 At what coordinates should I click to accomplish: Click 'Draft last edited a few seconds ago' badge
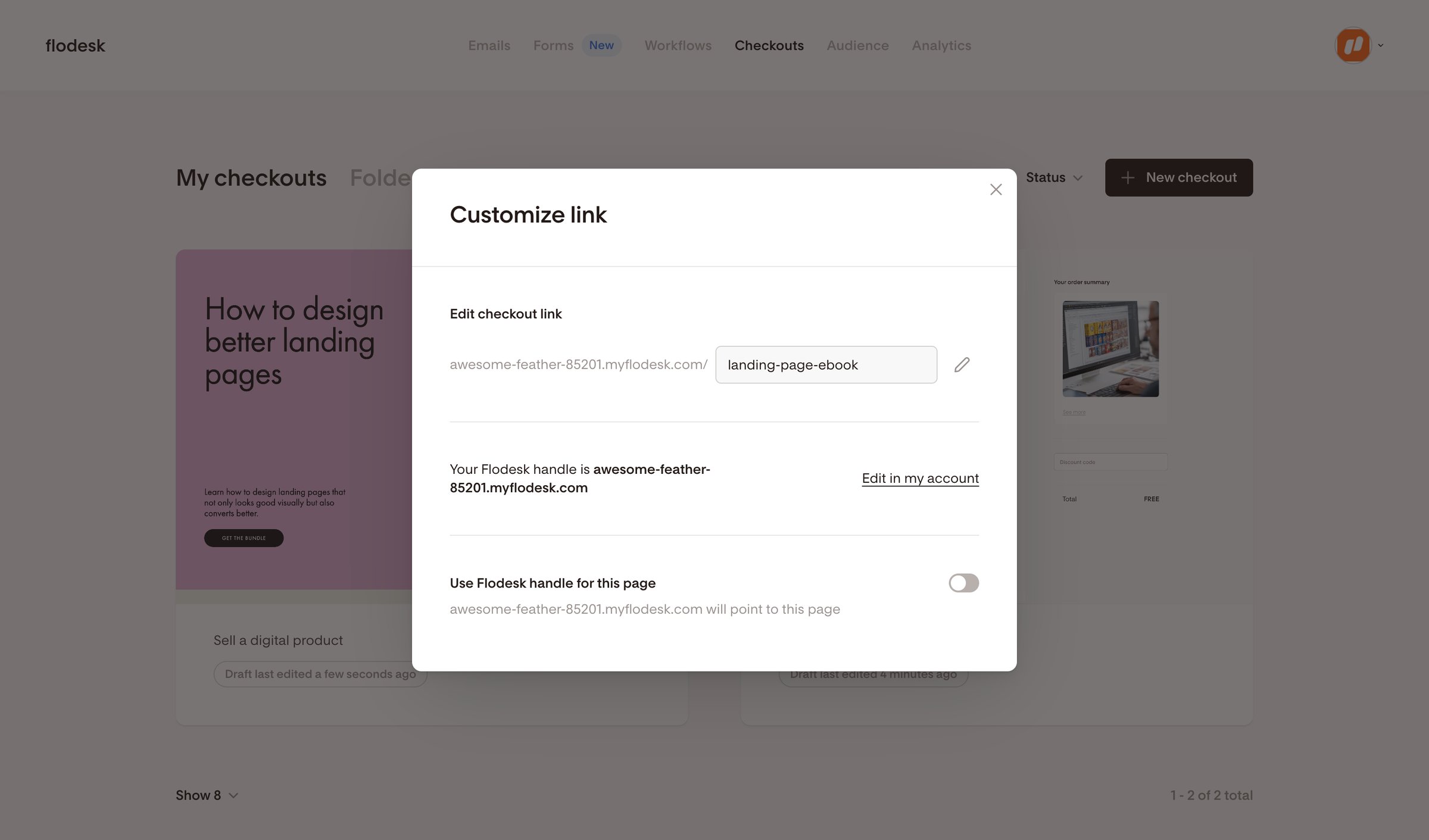click(x=320, y=674)
